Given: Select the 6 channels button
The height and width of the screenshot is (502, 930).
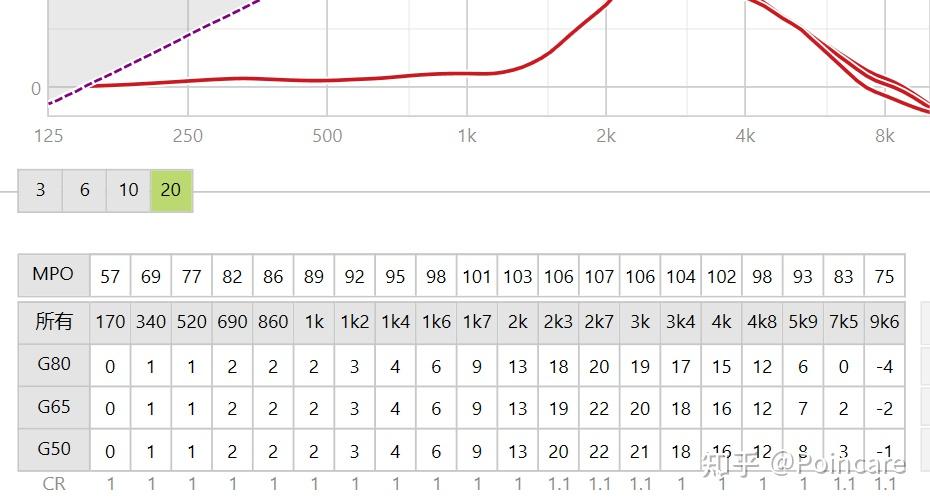Looking at the screenshot, I should pyautogui.click(x=84, y=190).
